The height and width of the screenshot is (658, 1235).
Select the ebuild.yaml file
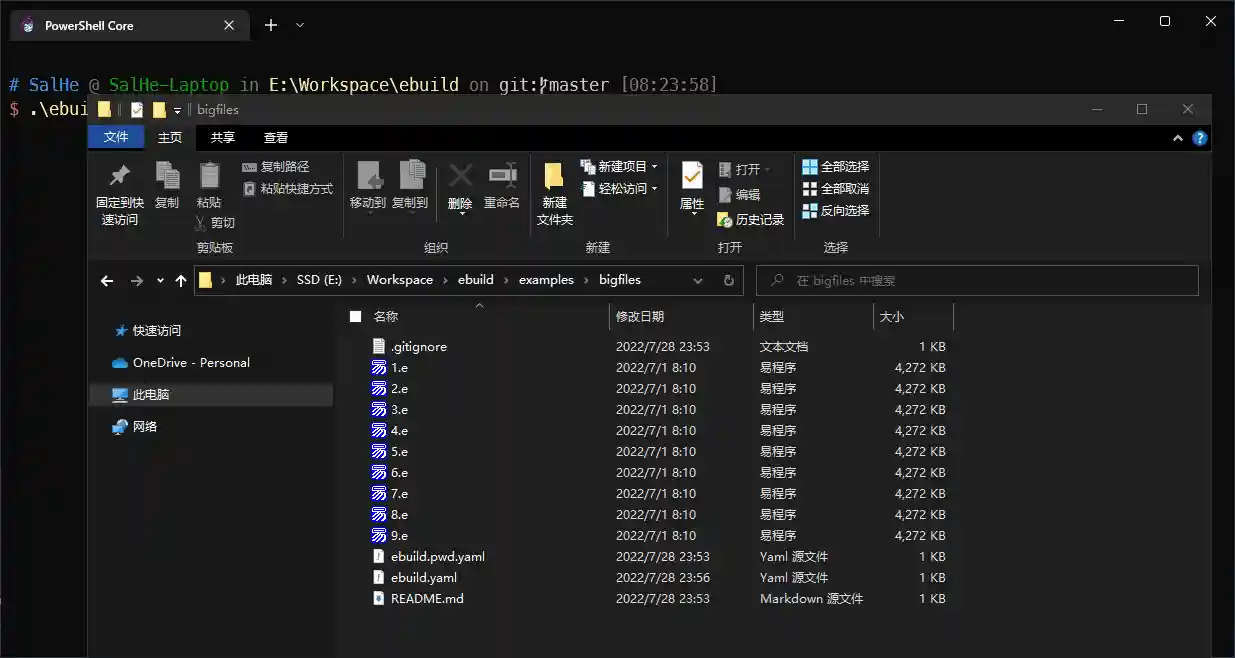coord(424,578)
